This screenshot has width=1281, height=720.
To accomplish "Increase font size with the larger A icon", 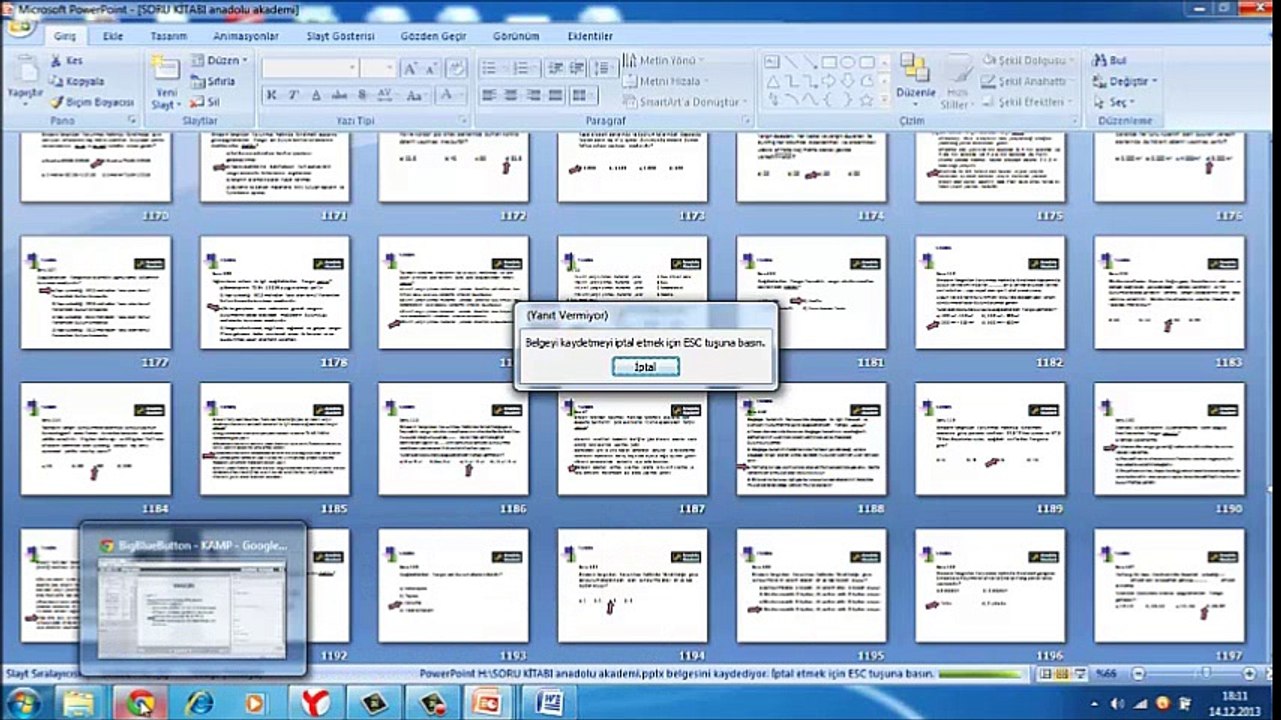I will click(x=410, y=69).
